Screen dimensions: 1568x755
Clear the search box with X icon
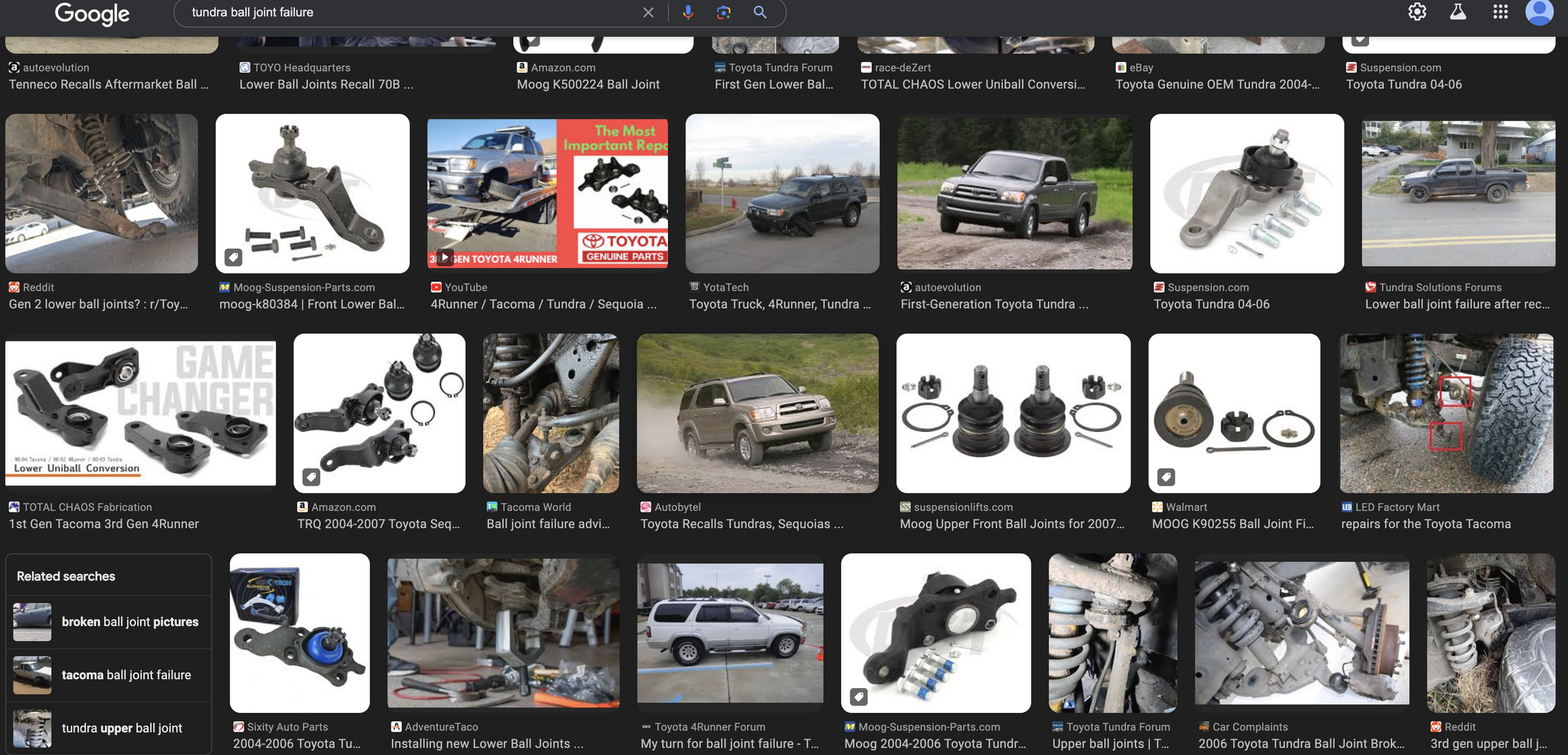(648, 13)
